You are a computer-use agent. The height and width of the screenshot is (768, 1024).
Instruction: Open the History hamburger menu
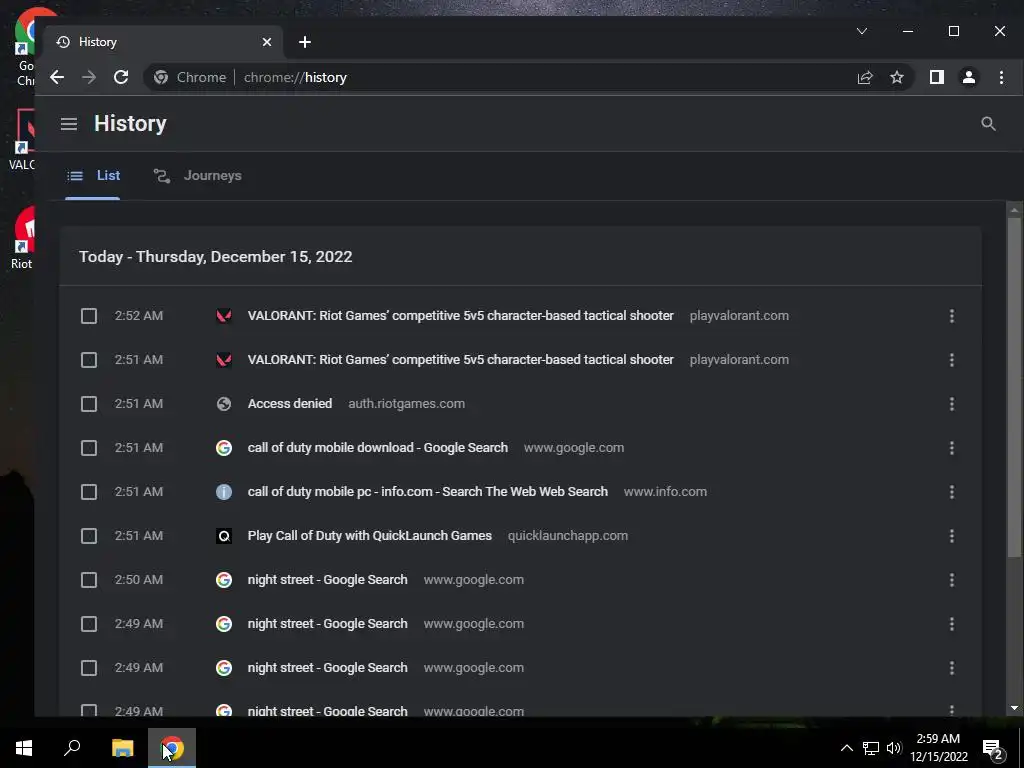click(x=69, y=123)
